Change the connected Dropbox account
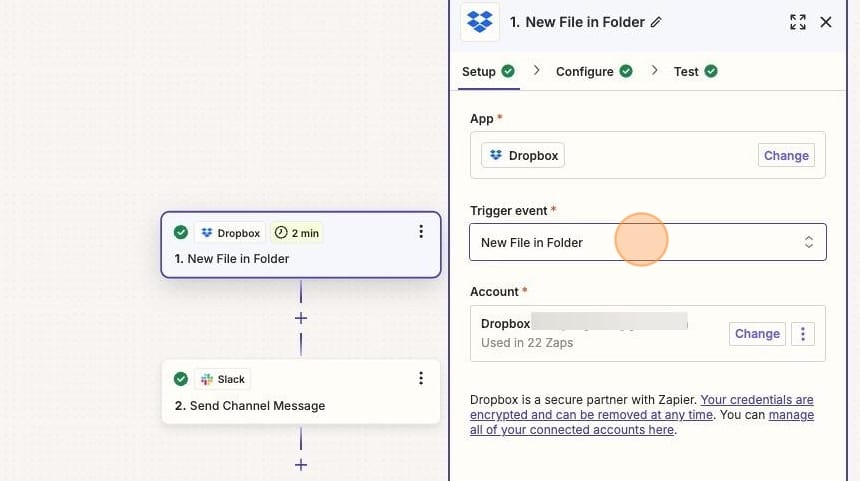Screen dimensions: 860x481 pyautogui.click(x=757, y=333)
